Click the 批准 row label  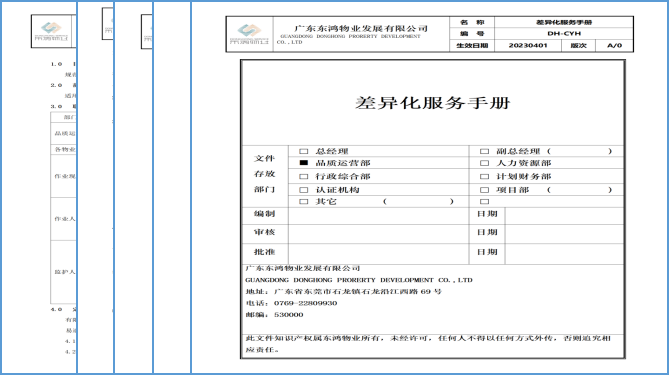[264, 252]
